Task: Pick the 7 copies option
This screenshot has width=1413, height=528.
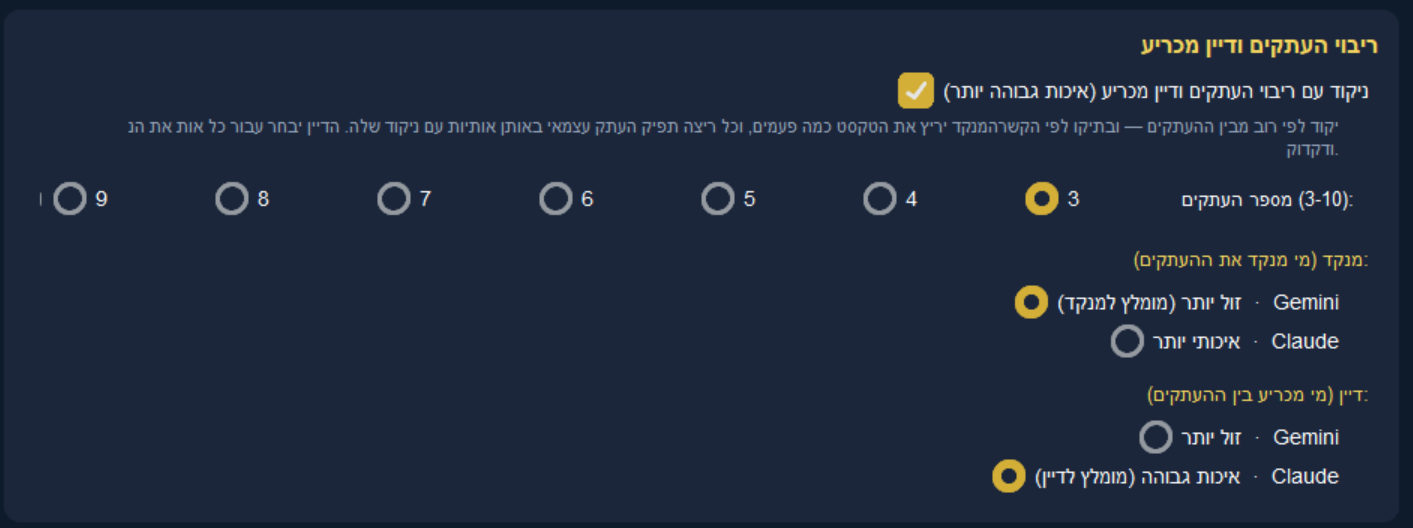Action: [394, 199]
